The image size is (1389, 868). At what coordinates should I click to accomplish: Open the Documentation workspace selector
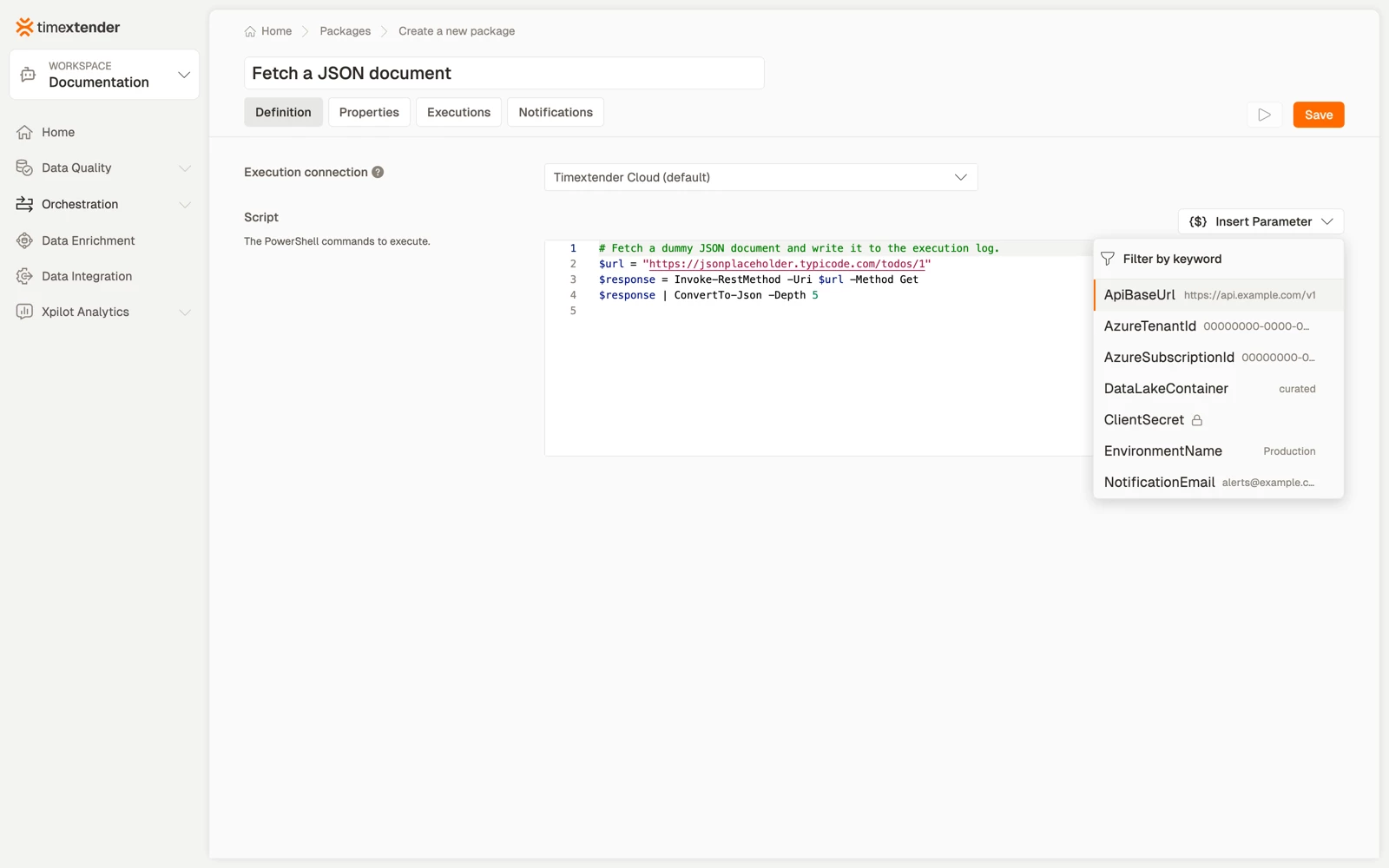[104, 75]
